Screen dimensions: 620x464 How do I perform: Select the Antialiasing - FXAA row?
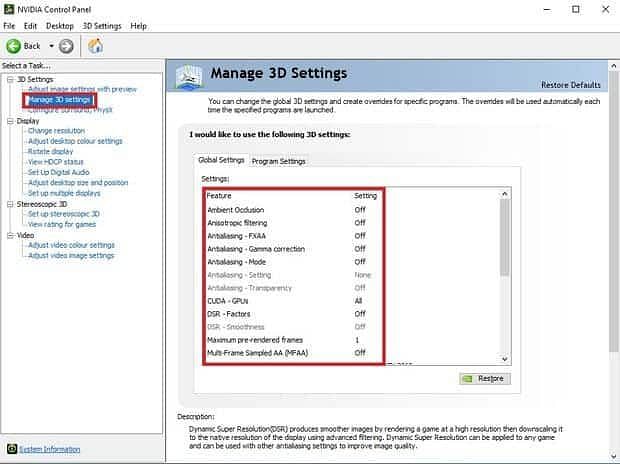293,236
